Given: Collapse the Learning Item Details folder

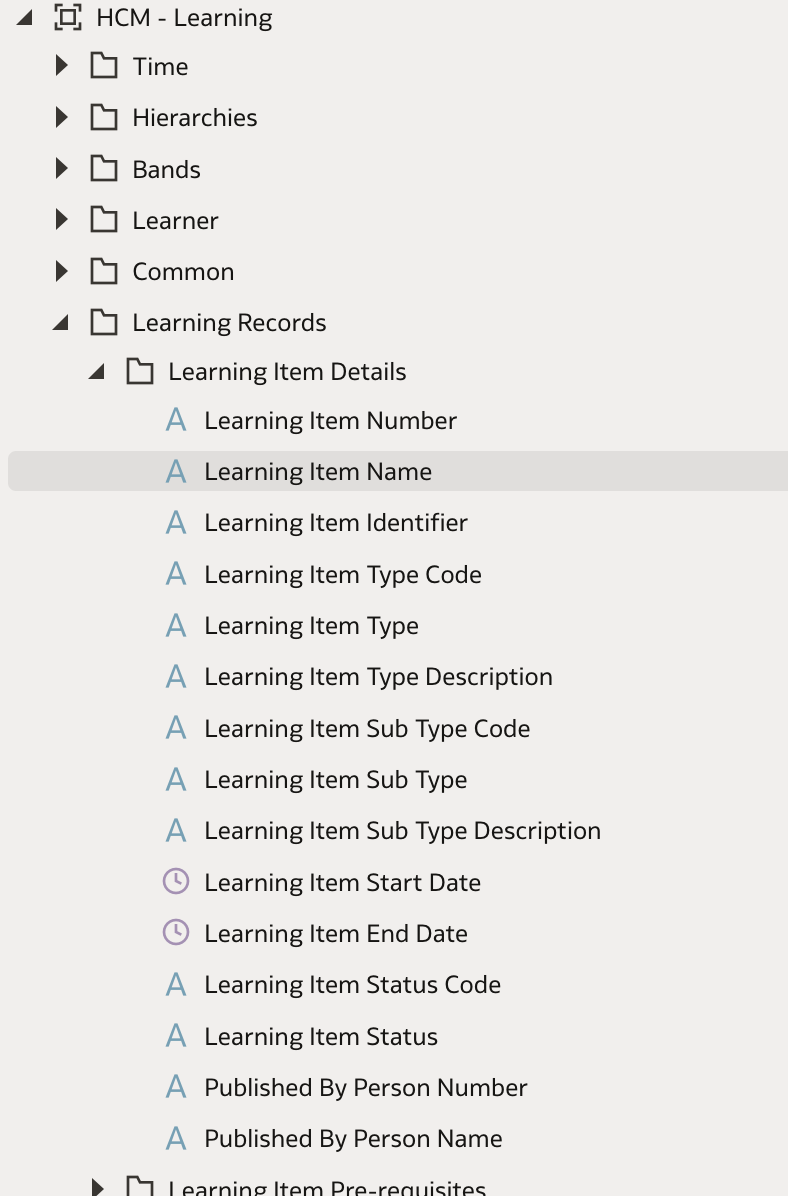Looking at the screenshot, I should click(x=97, y=372).
